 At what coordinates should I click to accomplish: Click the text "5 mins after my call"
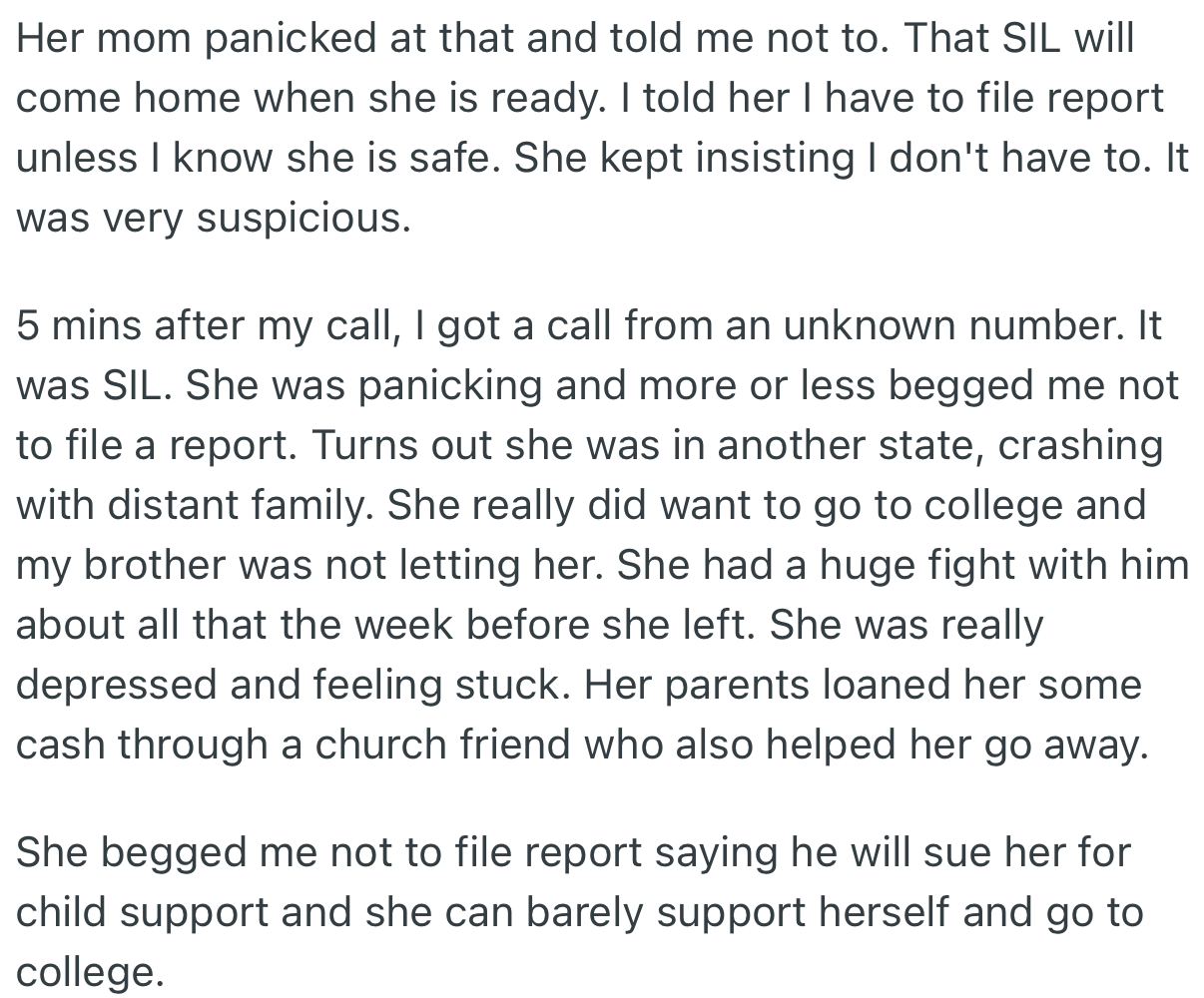pyautogui.click(x=201, y=326)
